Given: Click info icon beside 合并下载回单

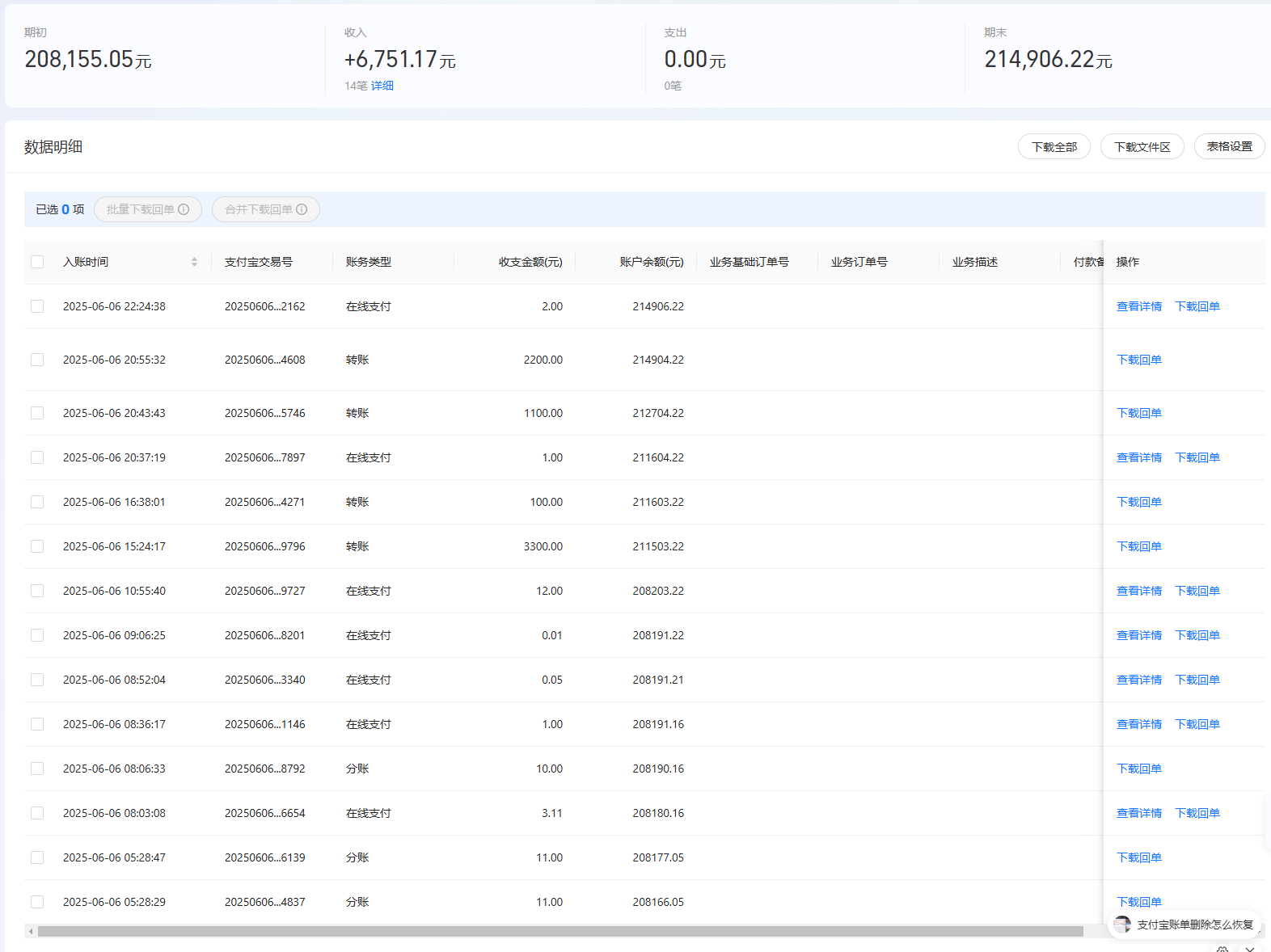Looking at the screenshot, I should click(x=302, y=209).
